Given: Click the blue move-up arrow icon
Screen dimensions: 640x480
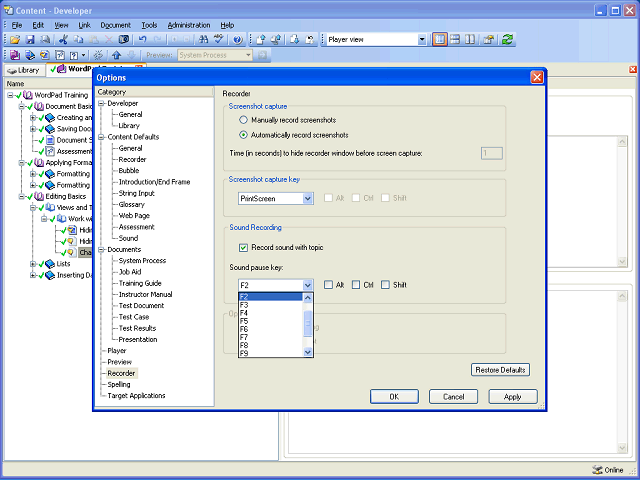Looking at the screenshot, I should pyautogui.click(x=117, y=55).
